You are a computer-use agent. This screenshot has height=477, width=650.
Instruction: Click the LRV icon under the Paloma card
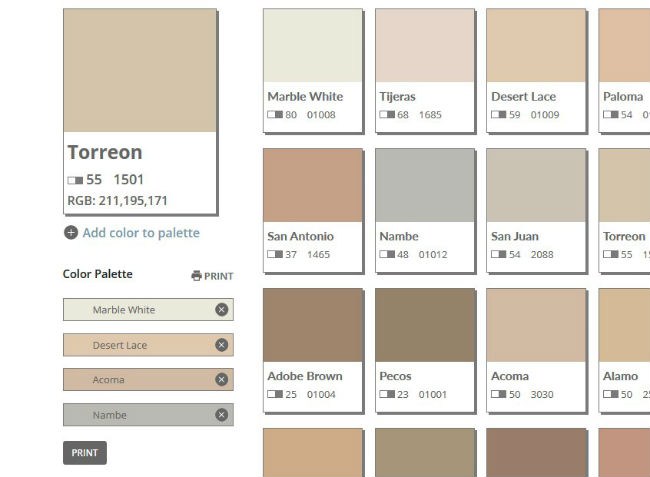point(611,114)
